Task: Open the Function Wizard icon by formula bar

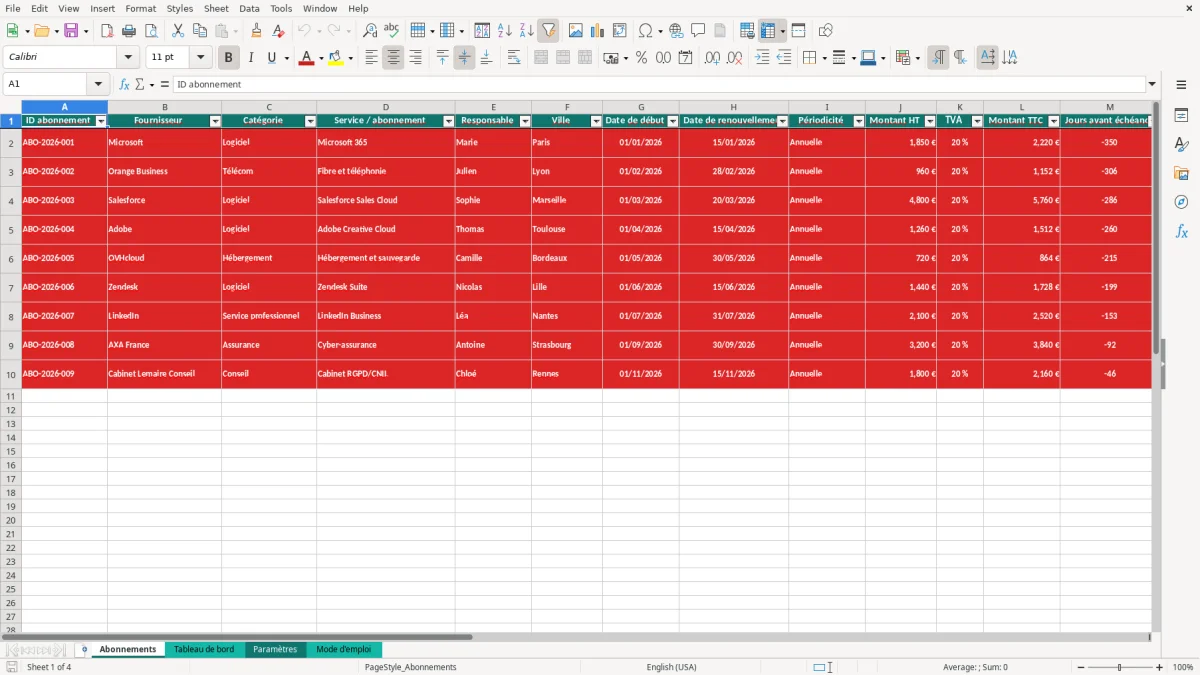Action: [124, 84]
